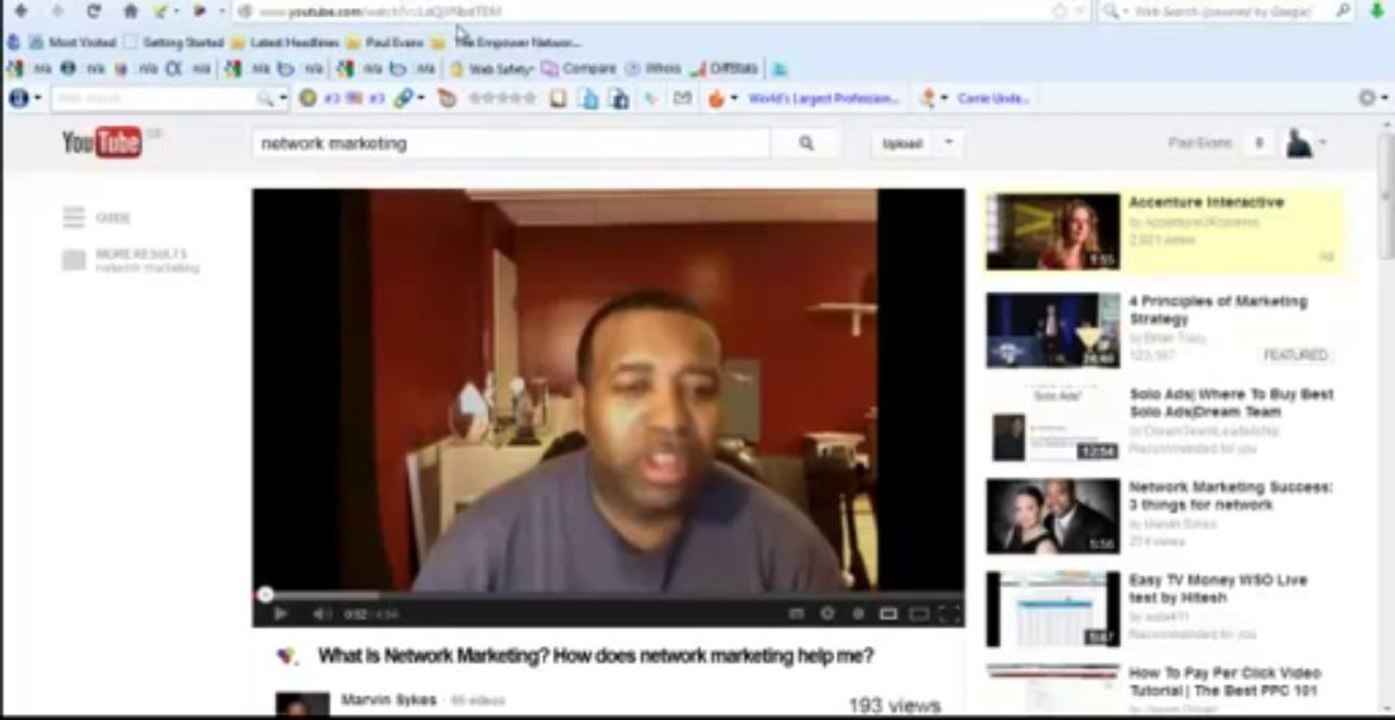Open the Web Safety toolbar menu
The width and height of the screenshot is (1395, 720).
(491, 69)
